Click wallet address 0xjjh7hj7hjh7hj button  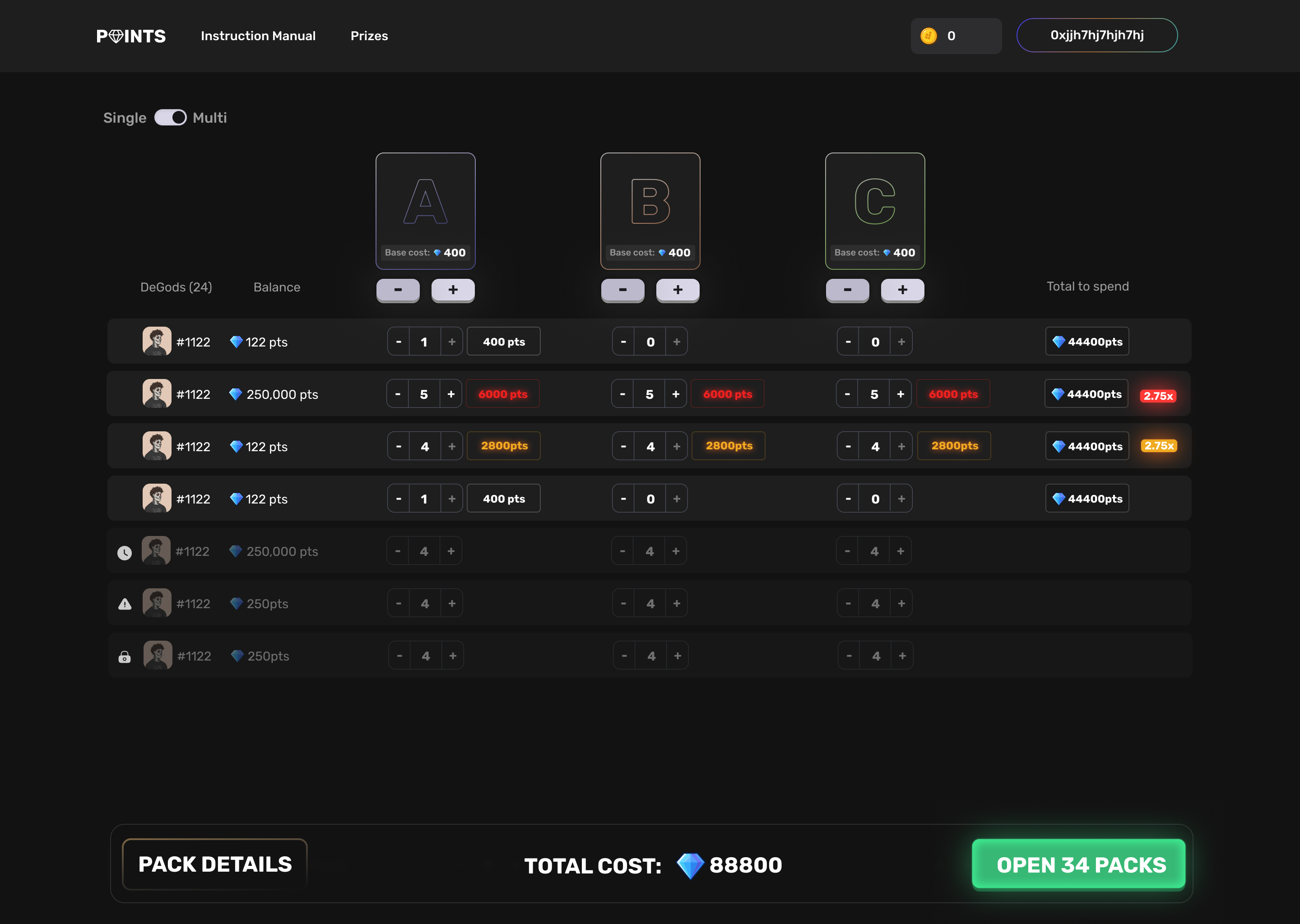point(1096,35)
